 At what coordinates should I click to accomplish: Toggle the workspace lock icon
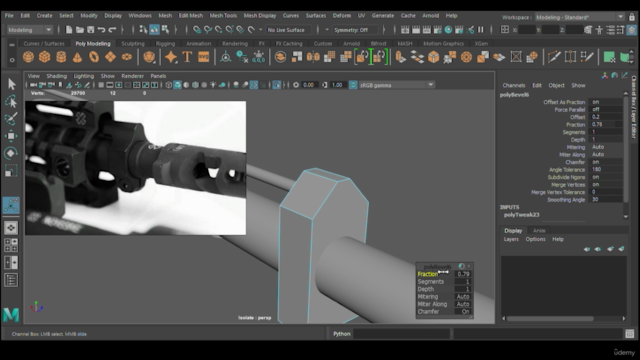coord(632,17)
